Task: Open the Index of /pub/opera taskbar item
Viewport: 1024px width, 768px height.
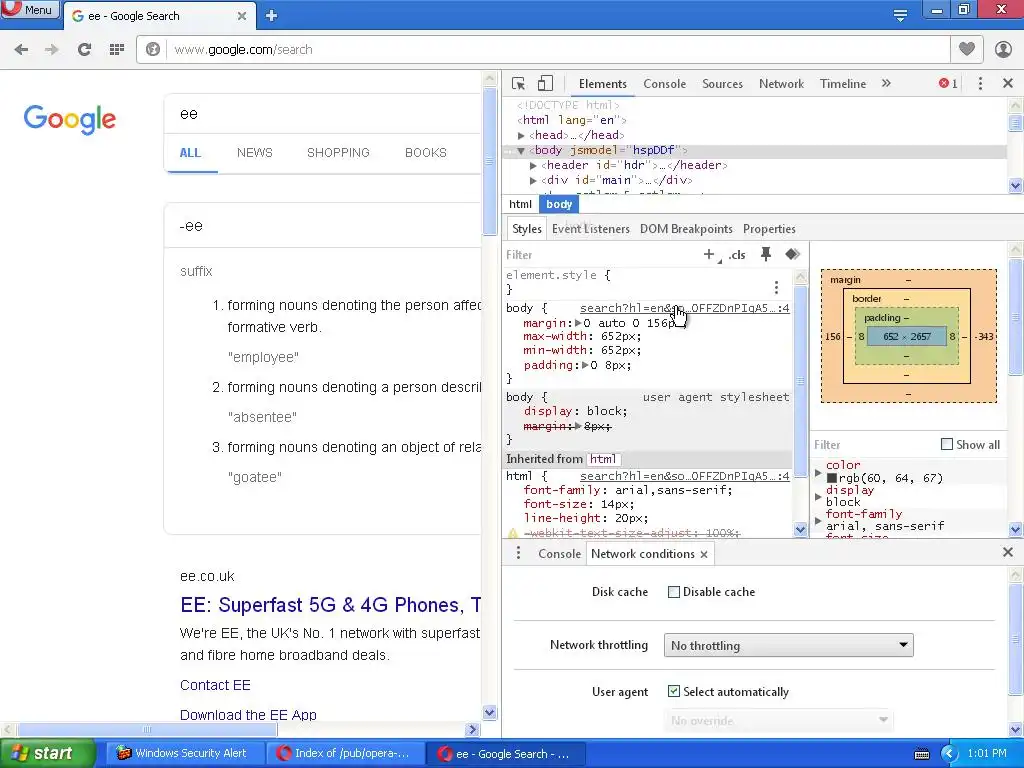Action: click(x=345, y=753)
